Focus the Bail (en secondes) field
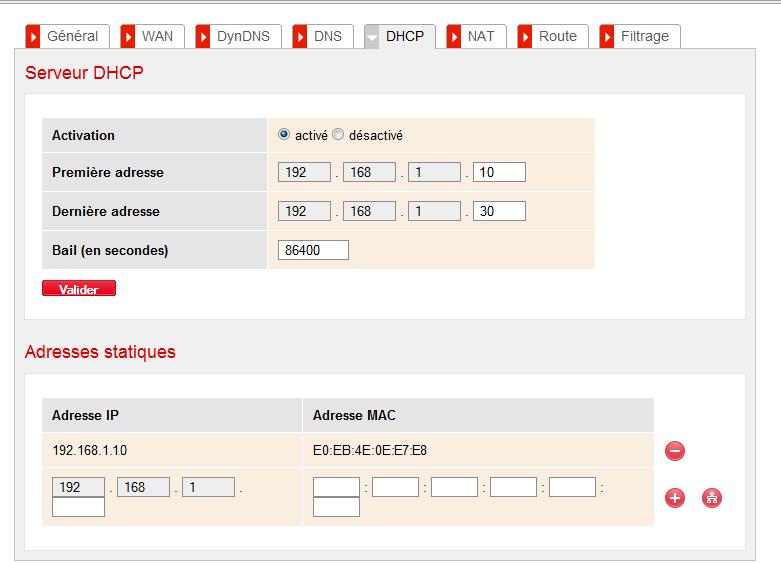The image size is (781, 563). 313,250
